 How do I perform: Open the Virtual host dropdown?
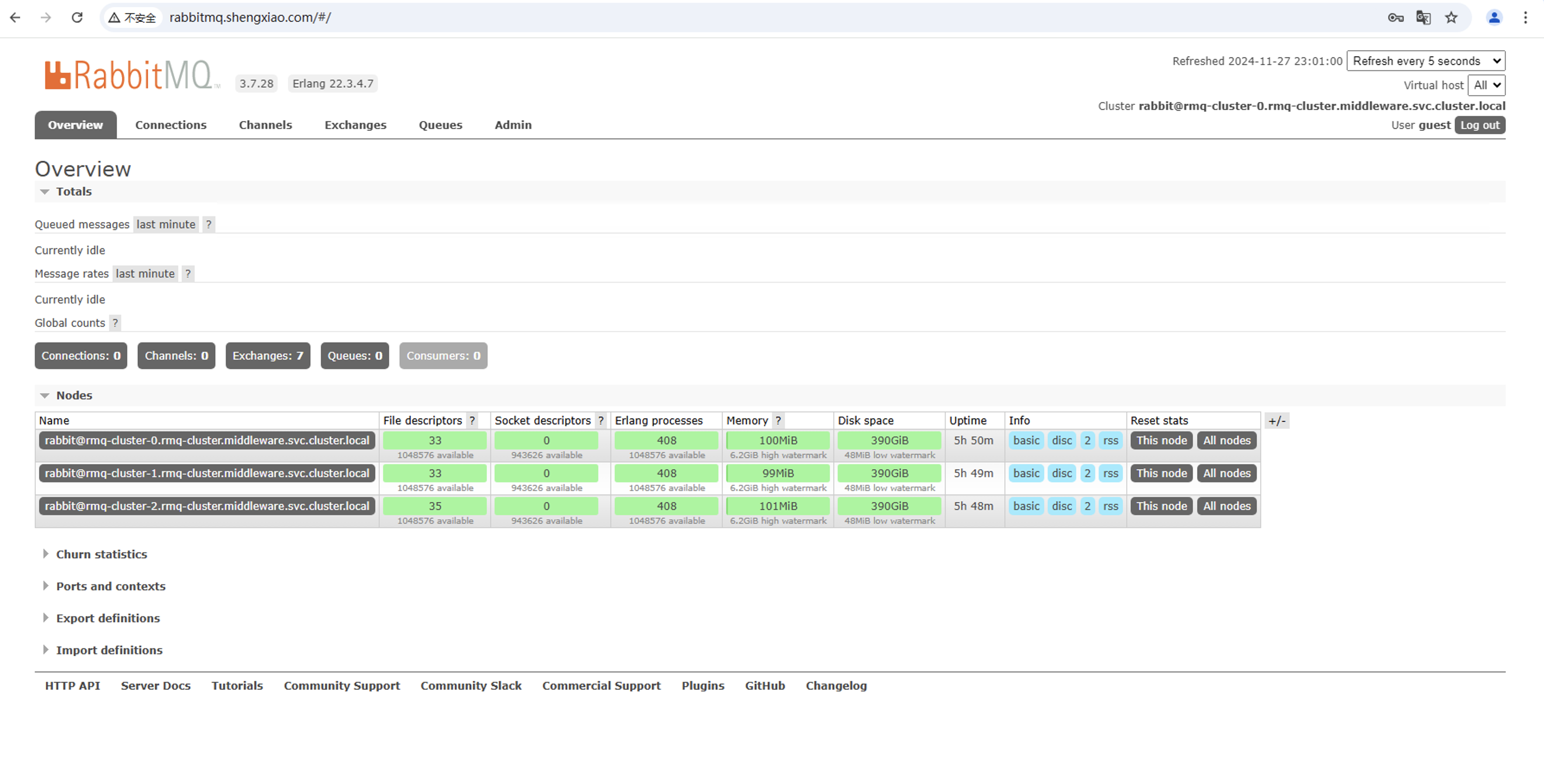tap(1486, 85)
